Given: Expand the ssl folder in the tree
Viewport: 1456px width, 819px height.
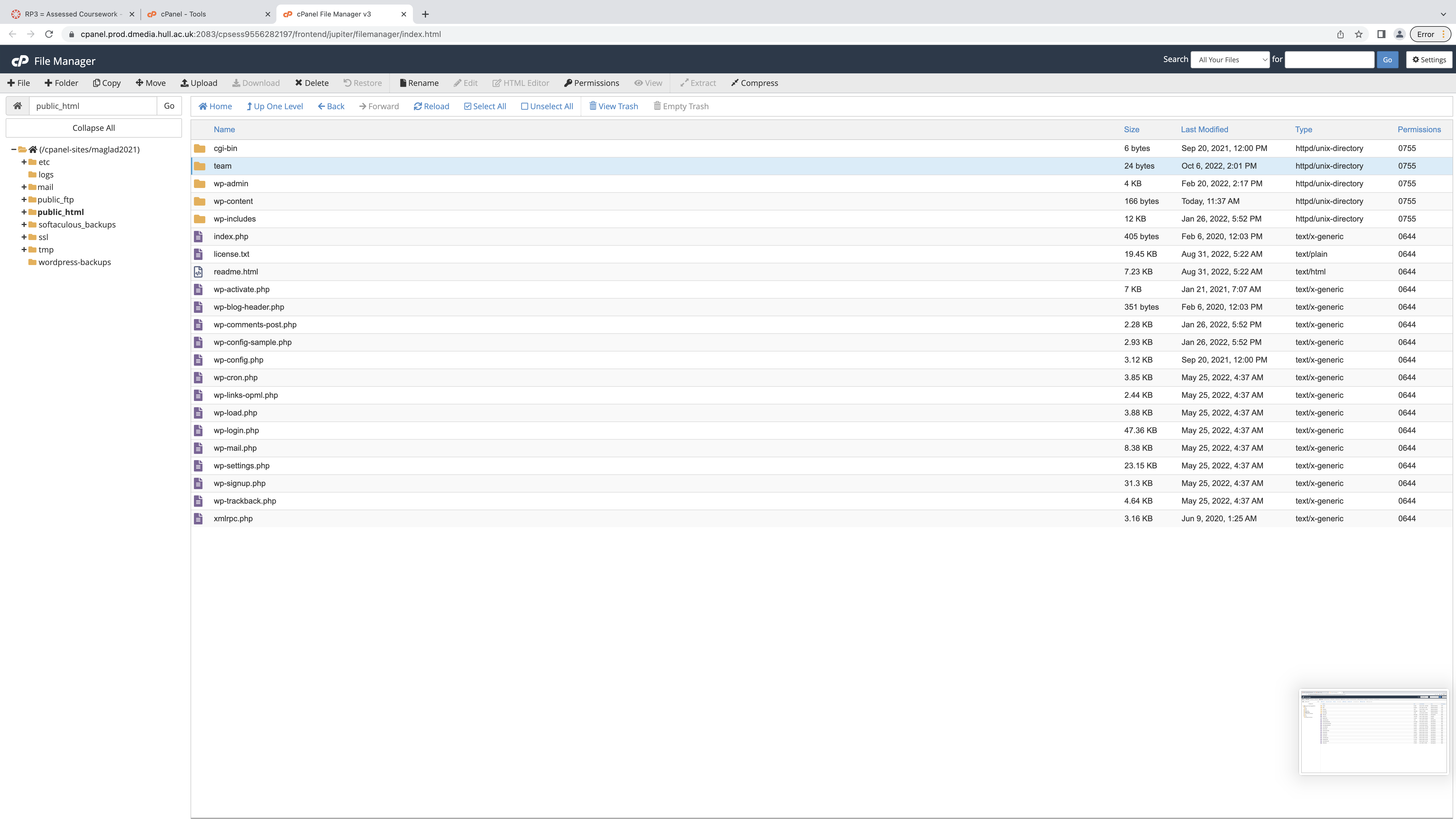Looking at the screenshot, I should (24, 237).
